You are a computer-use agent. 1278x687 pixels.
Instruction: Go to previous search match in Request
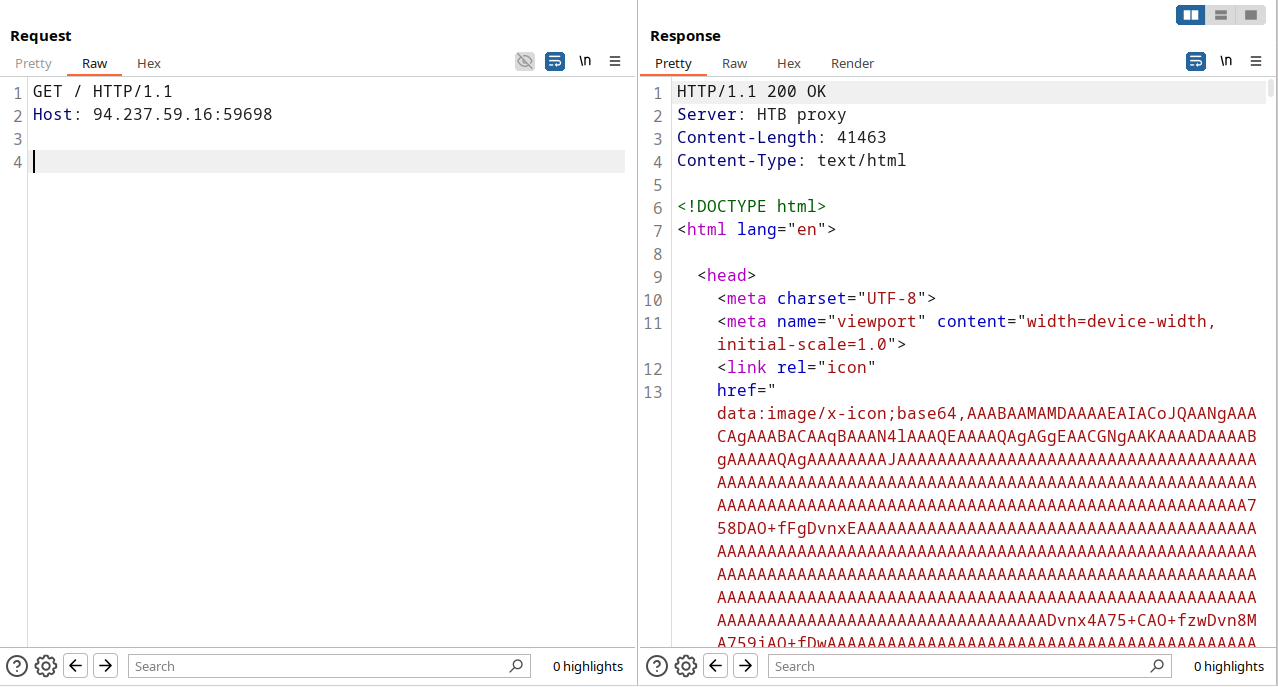[x=76, y=666]
